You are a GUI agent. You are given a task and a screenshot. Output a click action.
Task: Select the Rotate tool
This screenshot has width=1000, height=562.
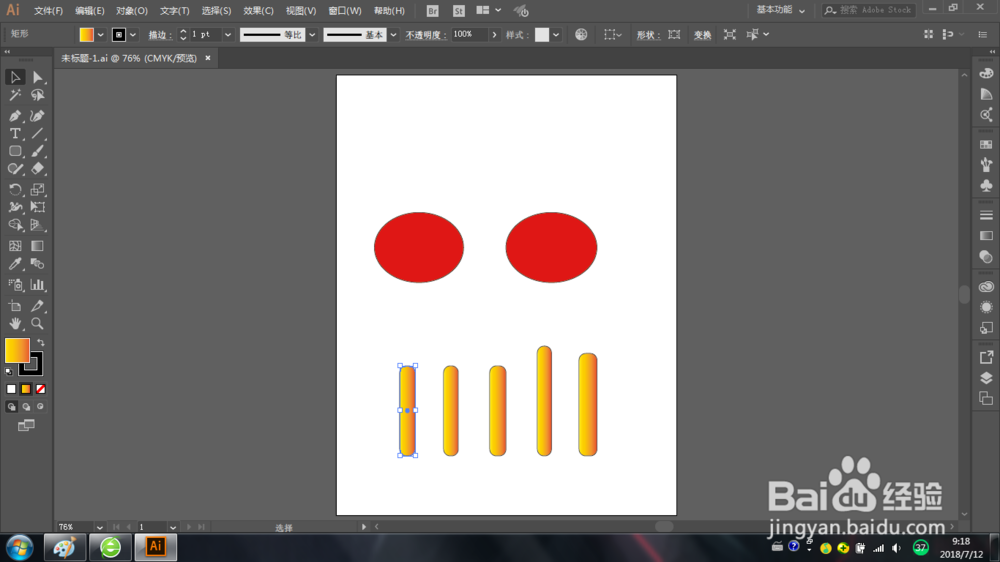(x=15, y=189)
